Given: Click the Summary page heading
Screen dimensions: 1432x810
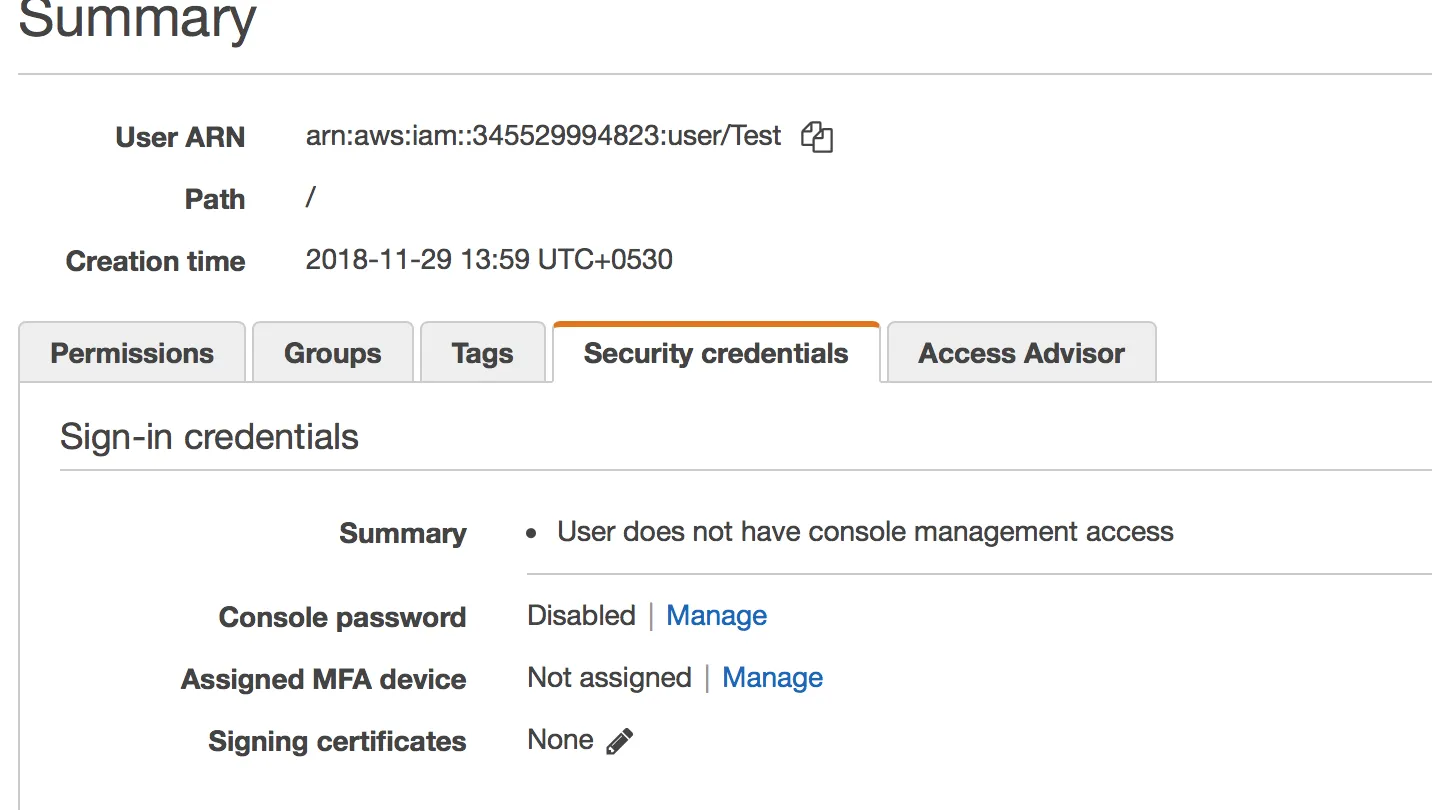Looking at the screenshot, I should [x=137, y=20].
